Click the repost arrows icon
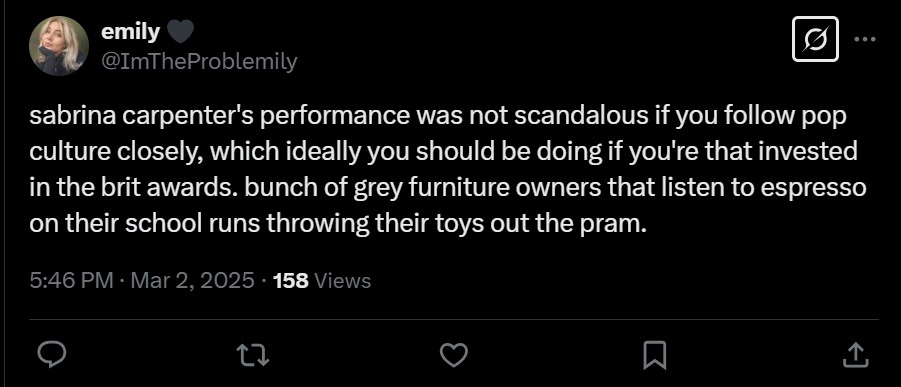Screen dimensions: 901x387 pyautogui.click(x=253, y=355)
